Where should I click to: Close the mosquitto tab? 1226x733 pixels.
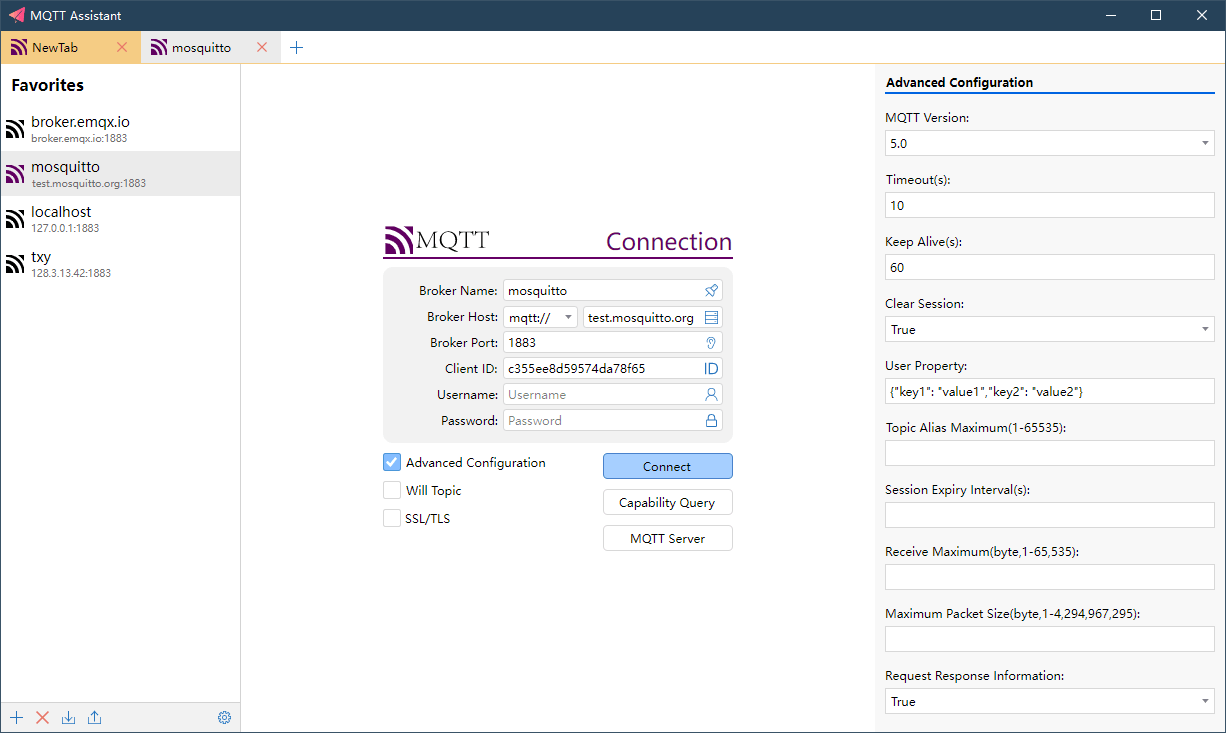pos(262,48)
